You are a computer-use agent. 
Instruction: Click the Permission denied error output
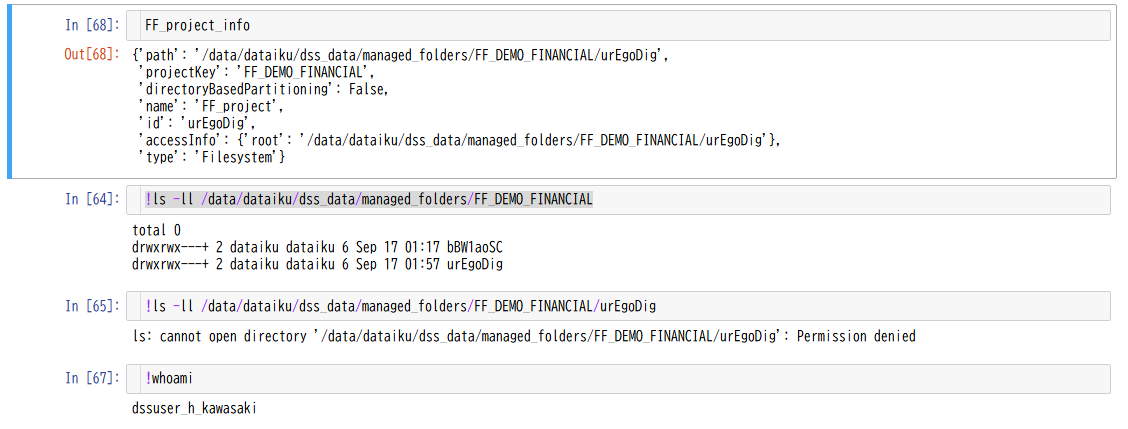tap(524, 336)
